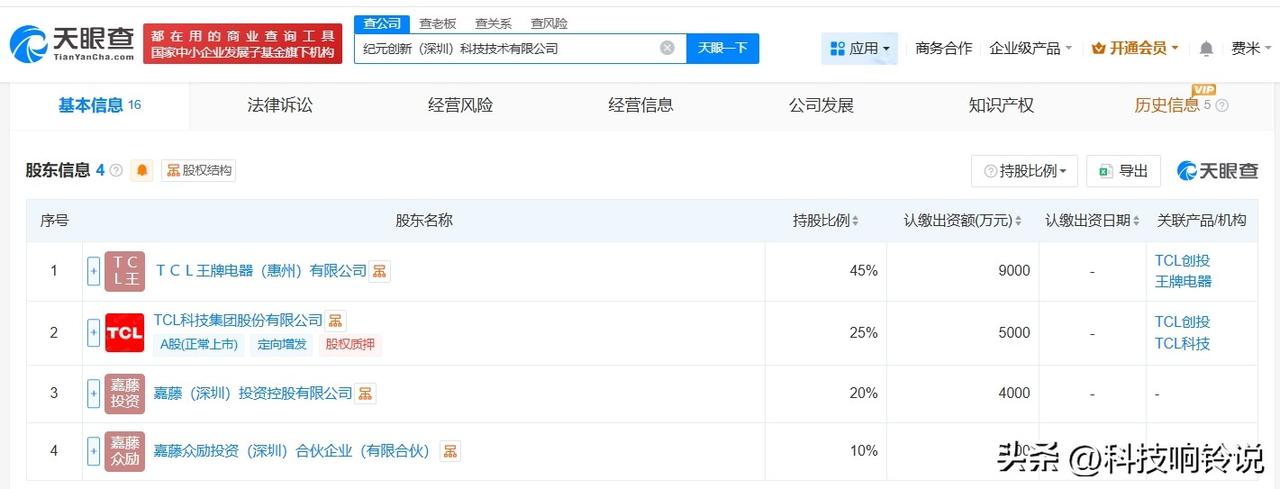Image resolution: width=1280 pixels, height=489 pixels.
Task: Open 嘉藤（深圳）投资控股有限公司 link
Action: pos(253,393)
